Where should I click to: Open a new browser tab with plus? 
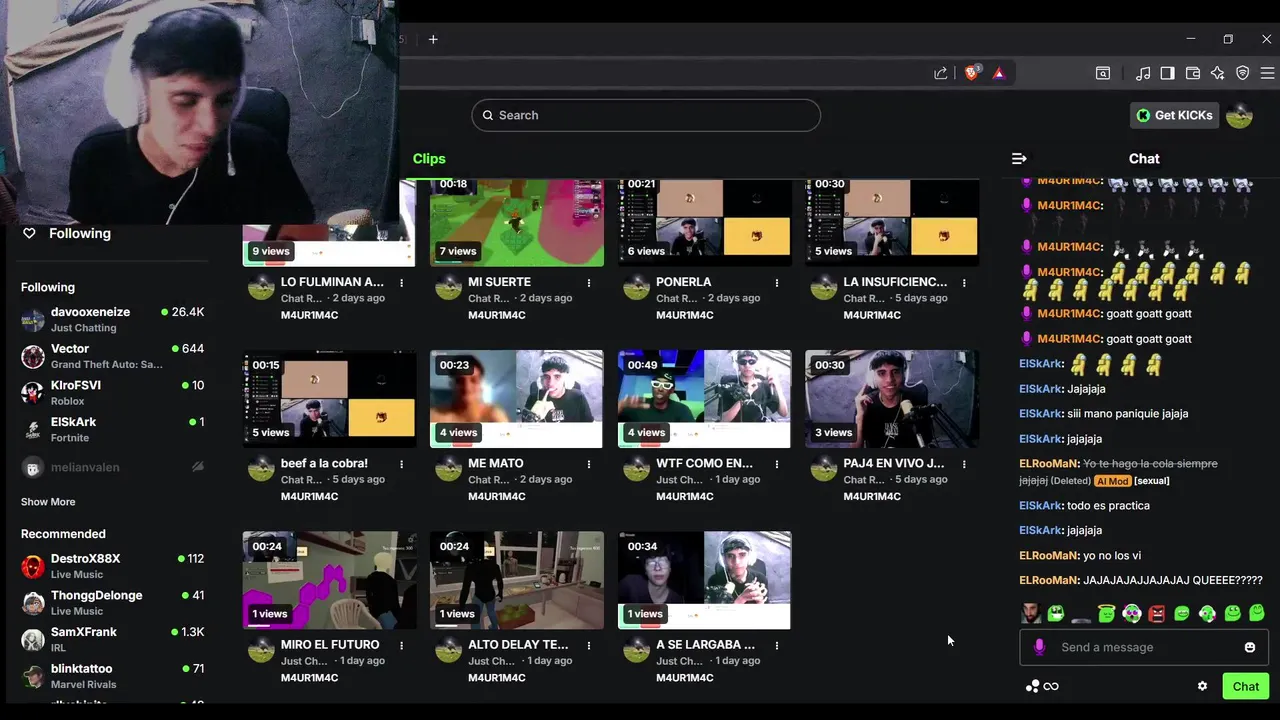point(433,39)
